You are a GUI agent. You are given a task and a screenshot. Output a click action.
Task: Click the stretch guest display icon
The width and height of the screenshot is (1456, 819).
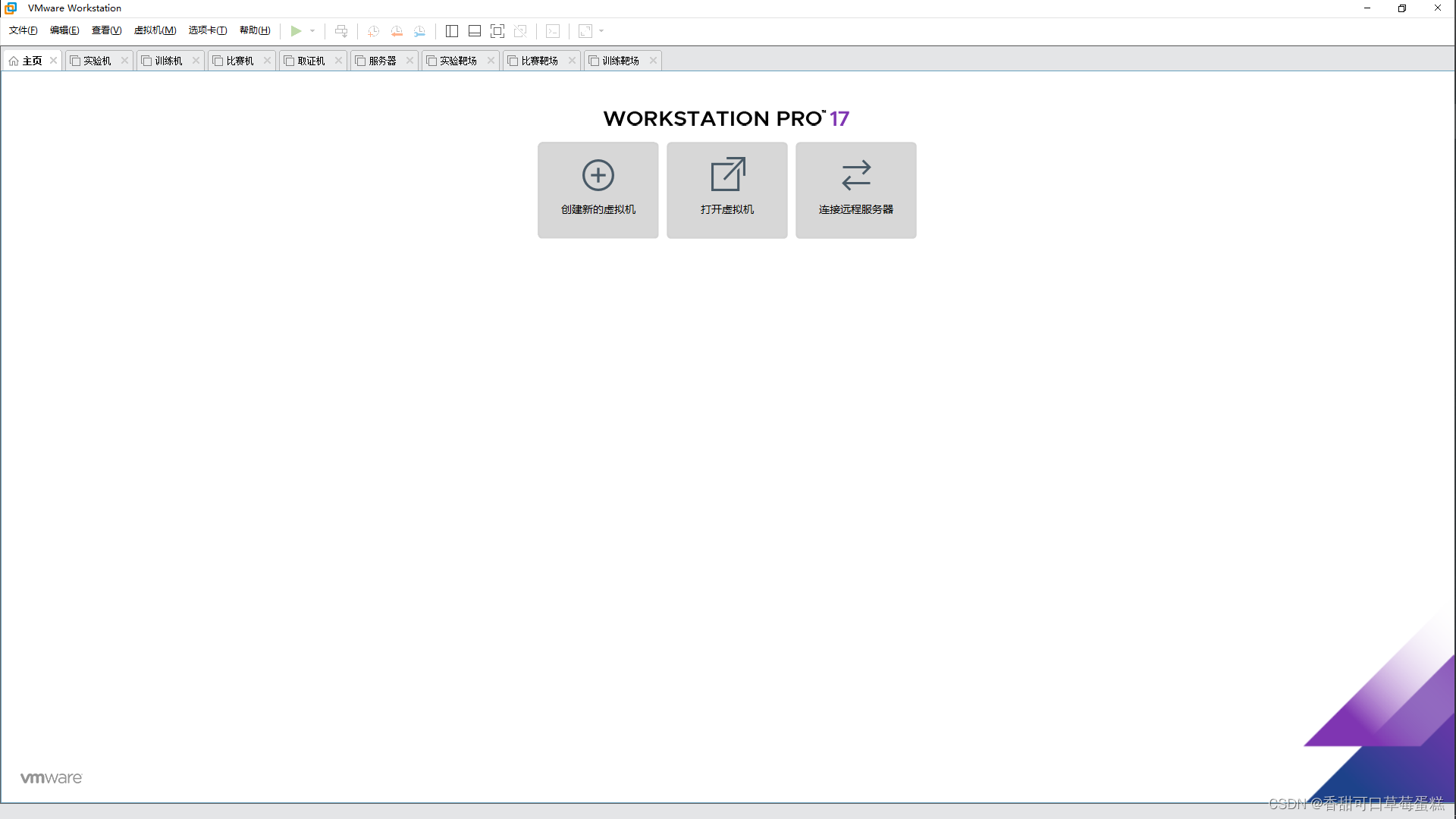coord(585,31)
